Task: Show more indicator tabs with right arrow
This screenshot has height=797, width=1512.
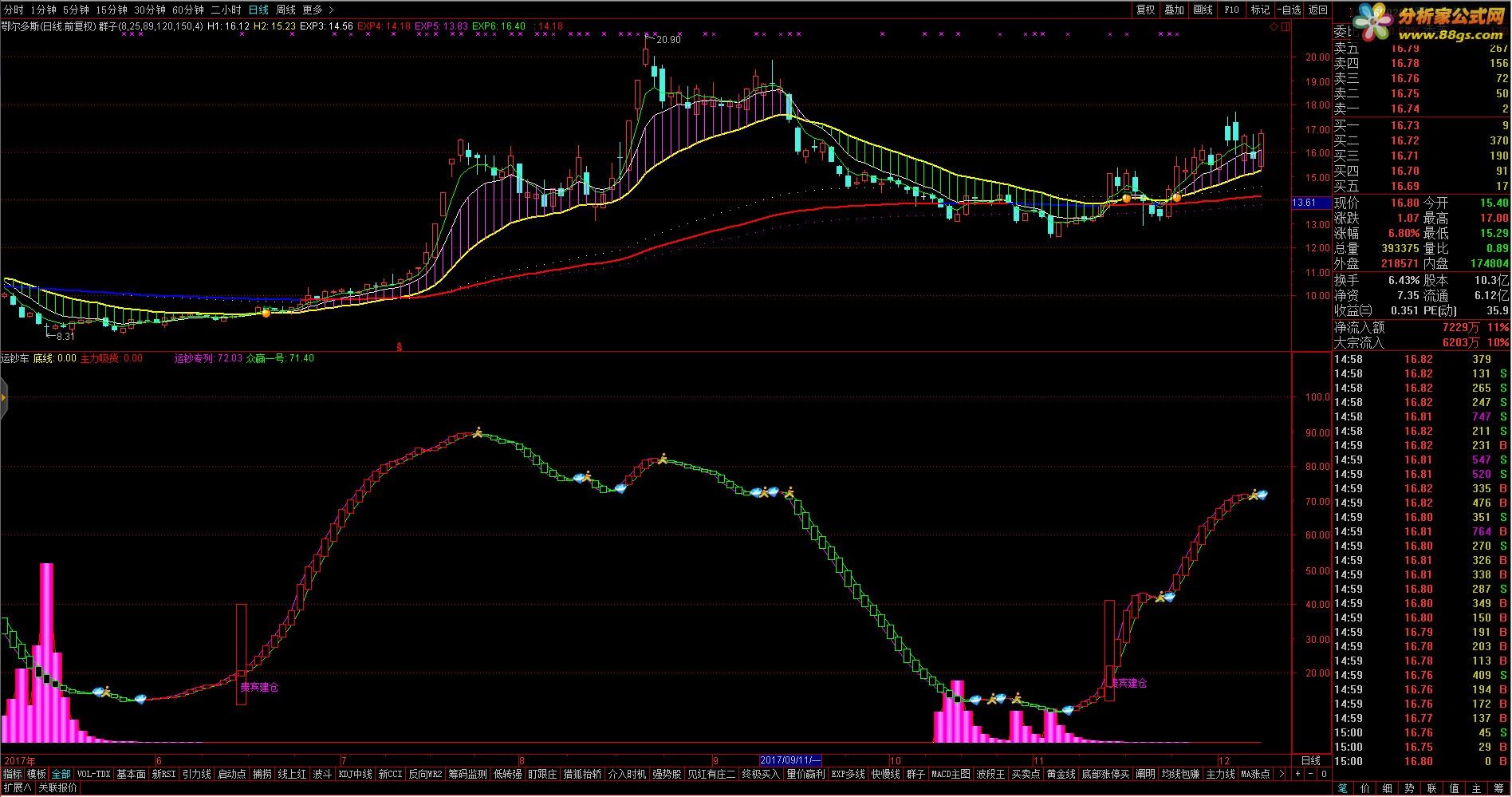Action: [x=1281, y=774]
